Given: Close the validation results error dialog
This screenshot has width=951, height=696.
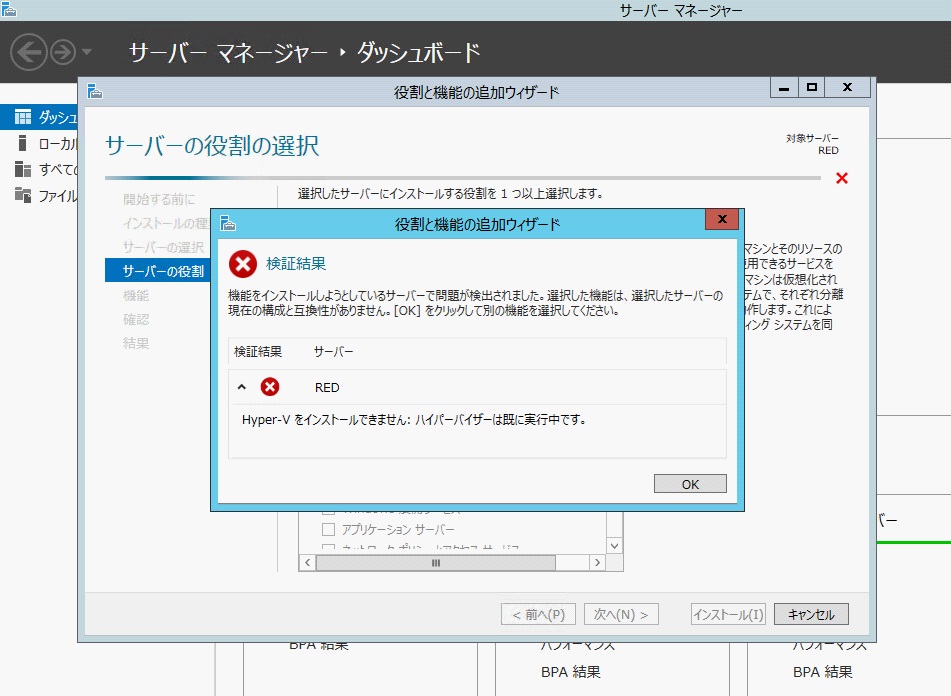Looking at the screenshot, I should (722, 219).
